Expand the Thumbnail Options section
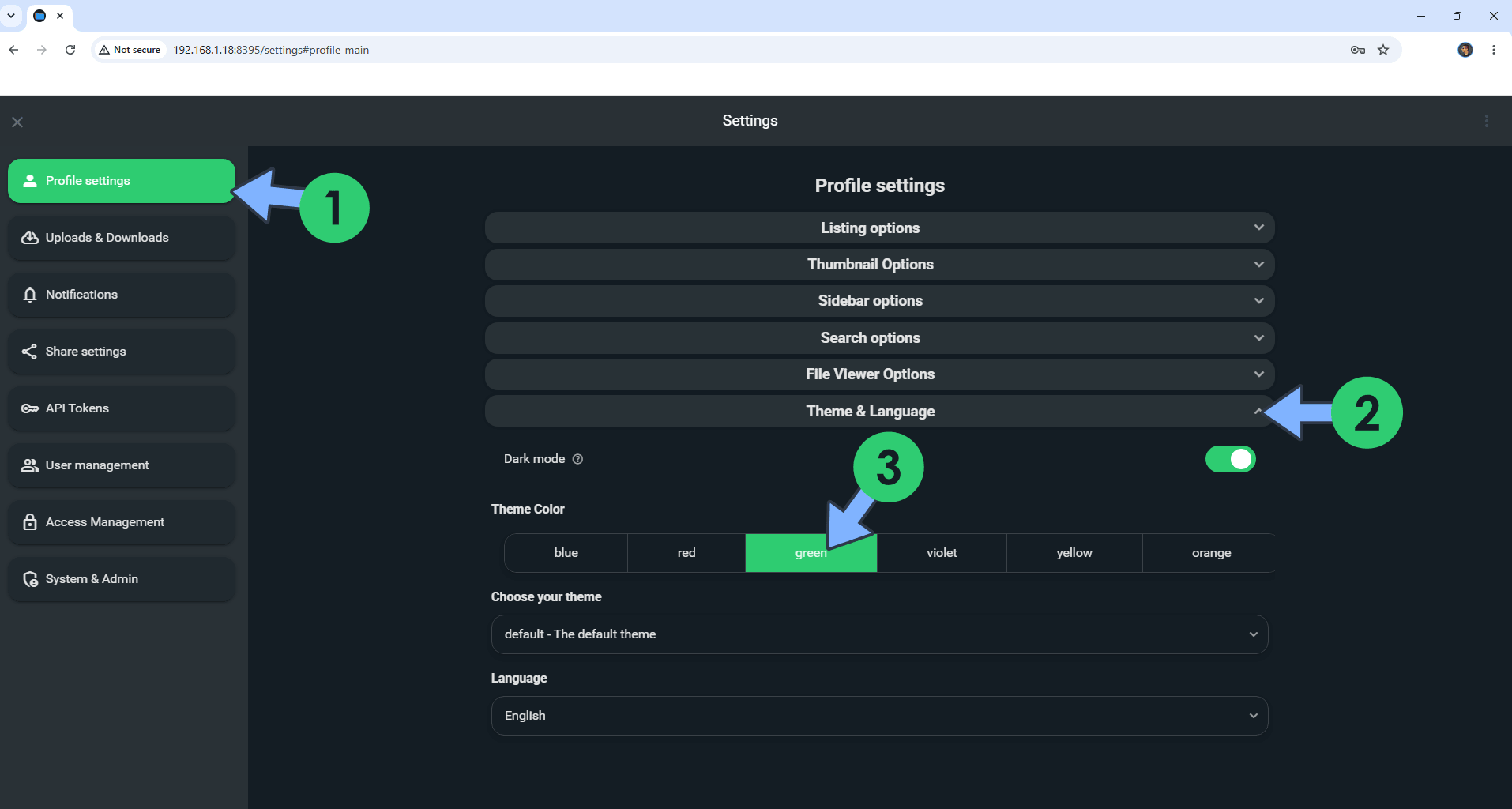The height and width of the screenshot is (809, 1512). pos(879,265)
